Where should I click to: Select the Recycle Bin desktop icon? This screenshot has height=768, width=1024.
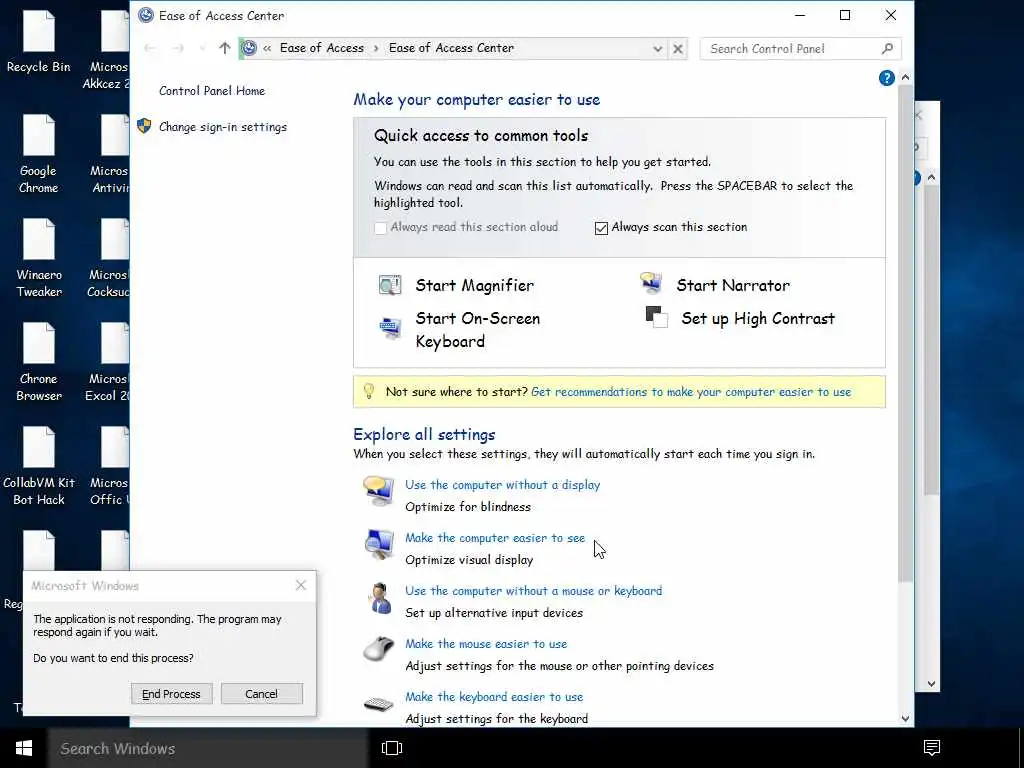point(39,42)
